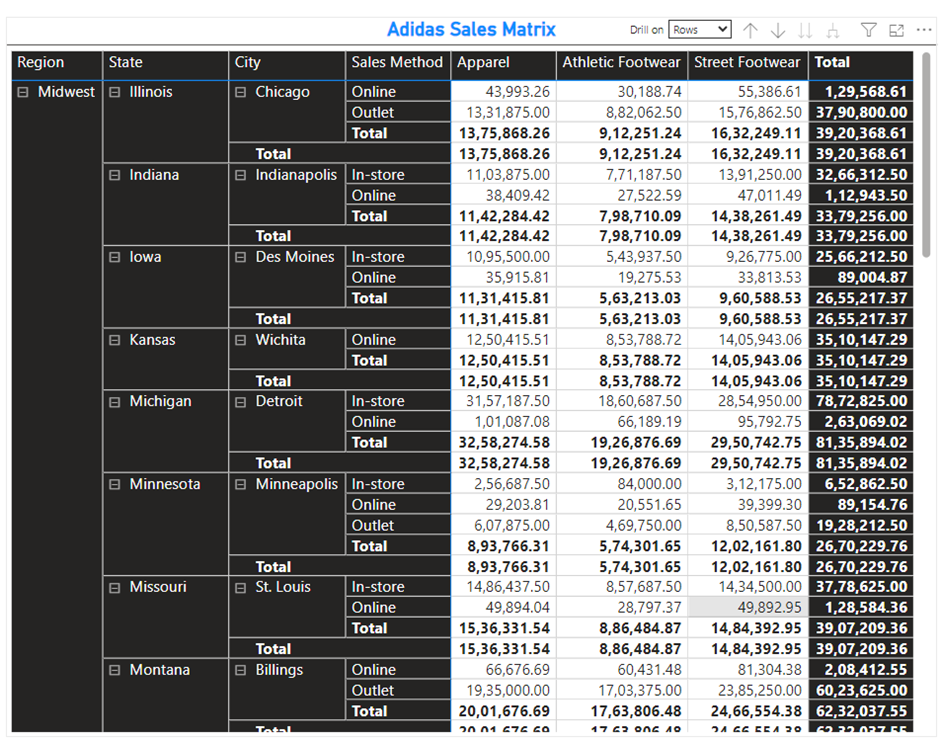
Task: Select the highlighted cell 49,892.95
Action: tap(748, 607)
